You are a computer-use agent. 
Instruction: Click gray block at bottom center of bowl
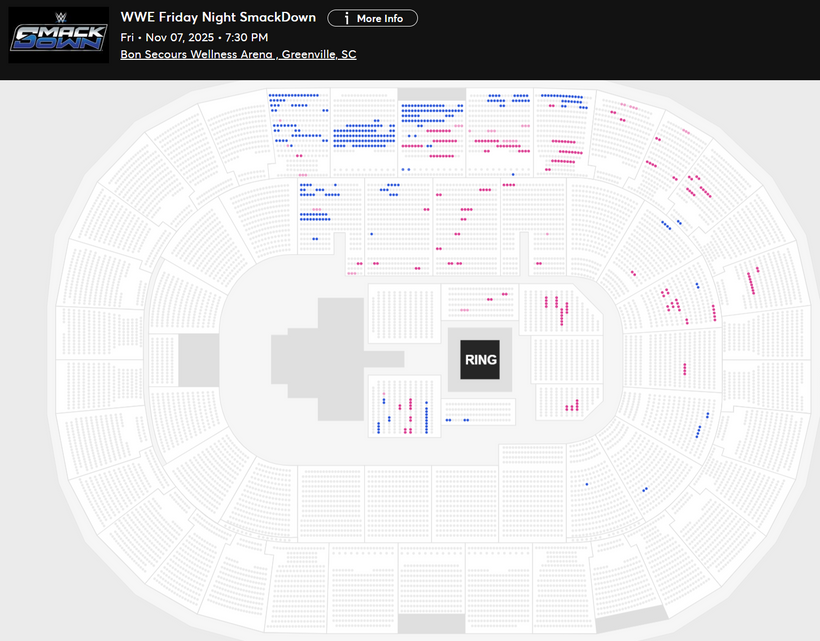point(431,623)
